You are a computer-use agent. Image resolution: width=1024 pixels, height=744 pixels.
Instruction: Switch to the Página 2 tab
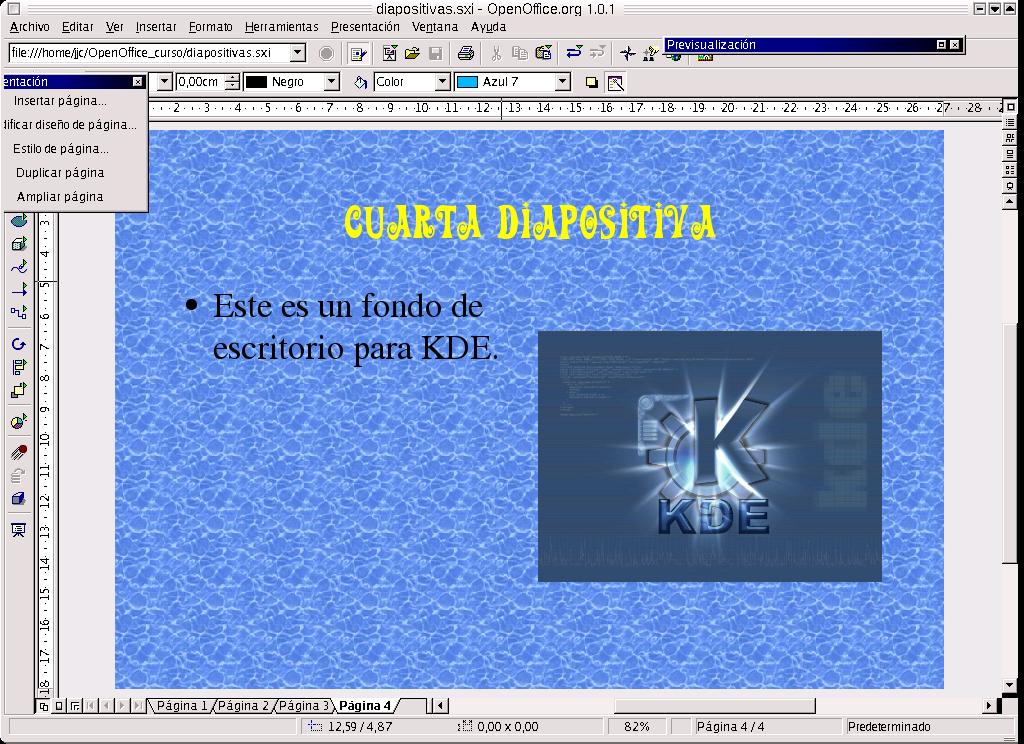coord(243,706)
